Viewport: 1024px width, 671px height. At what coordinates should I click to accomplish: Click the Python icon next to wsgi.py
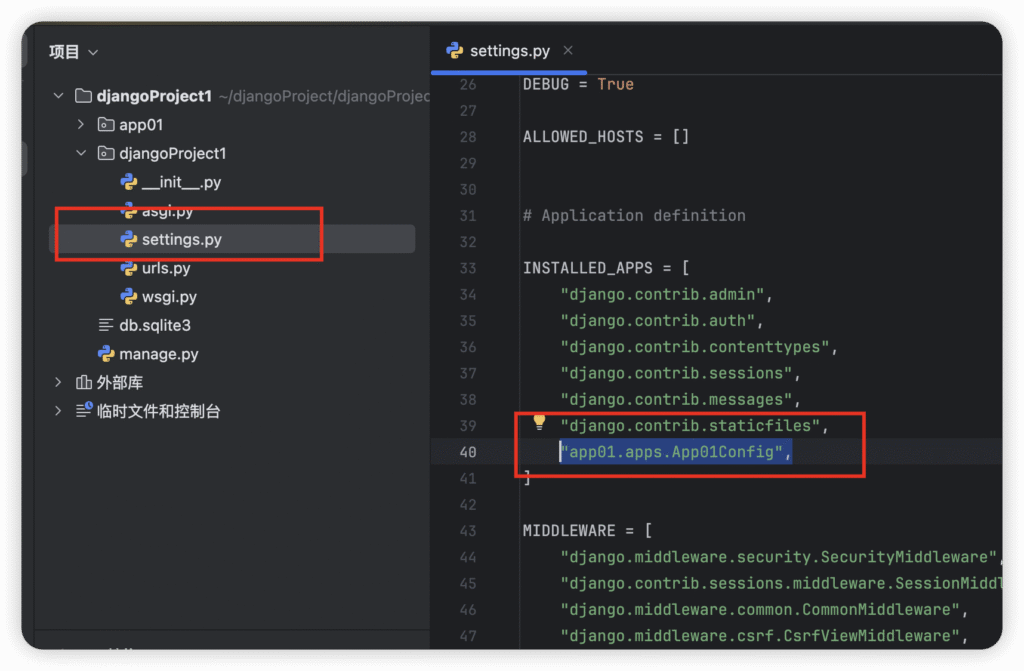128,297
